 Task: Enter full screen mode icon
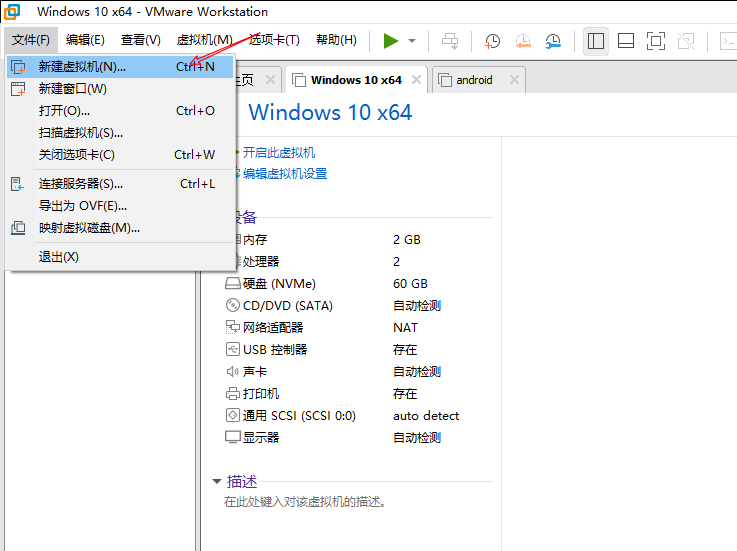656,41
